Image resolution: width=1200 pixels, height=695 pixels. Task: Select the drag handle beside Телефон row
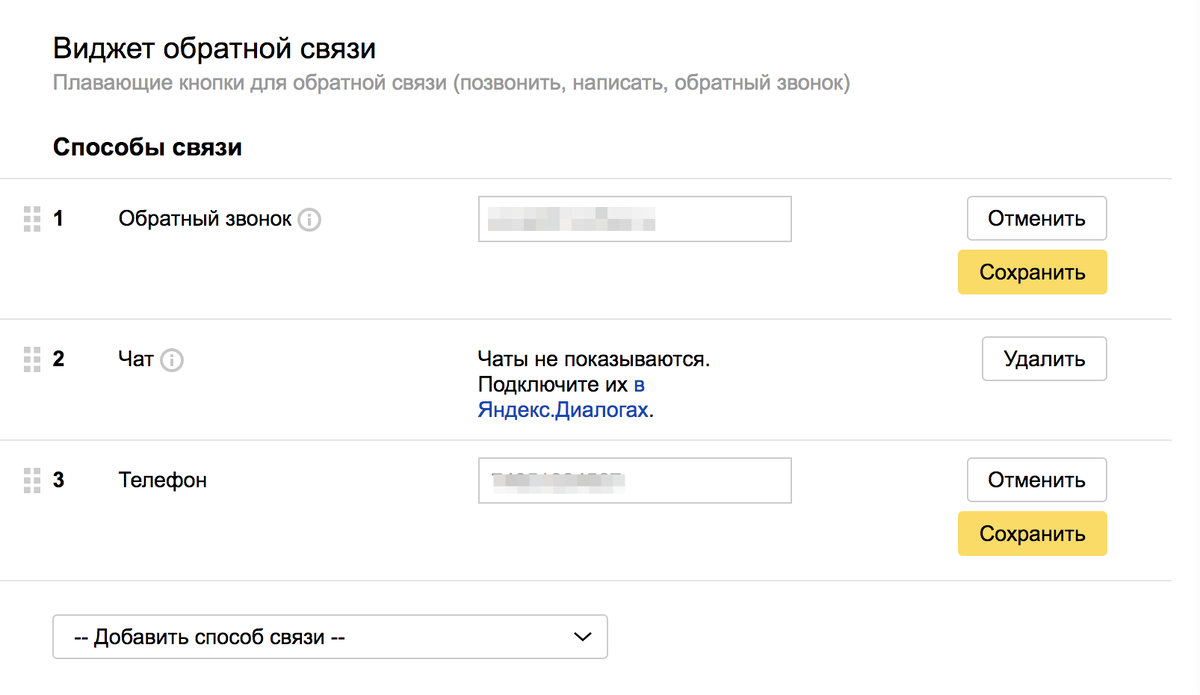coord(31,480)
